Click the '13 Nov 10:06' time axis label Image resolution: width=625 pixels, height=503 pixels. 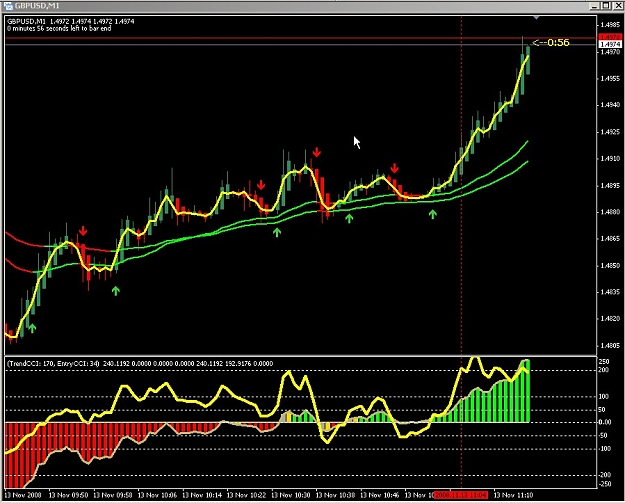pyautogui.click(x=157, y=495)
